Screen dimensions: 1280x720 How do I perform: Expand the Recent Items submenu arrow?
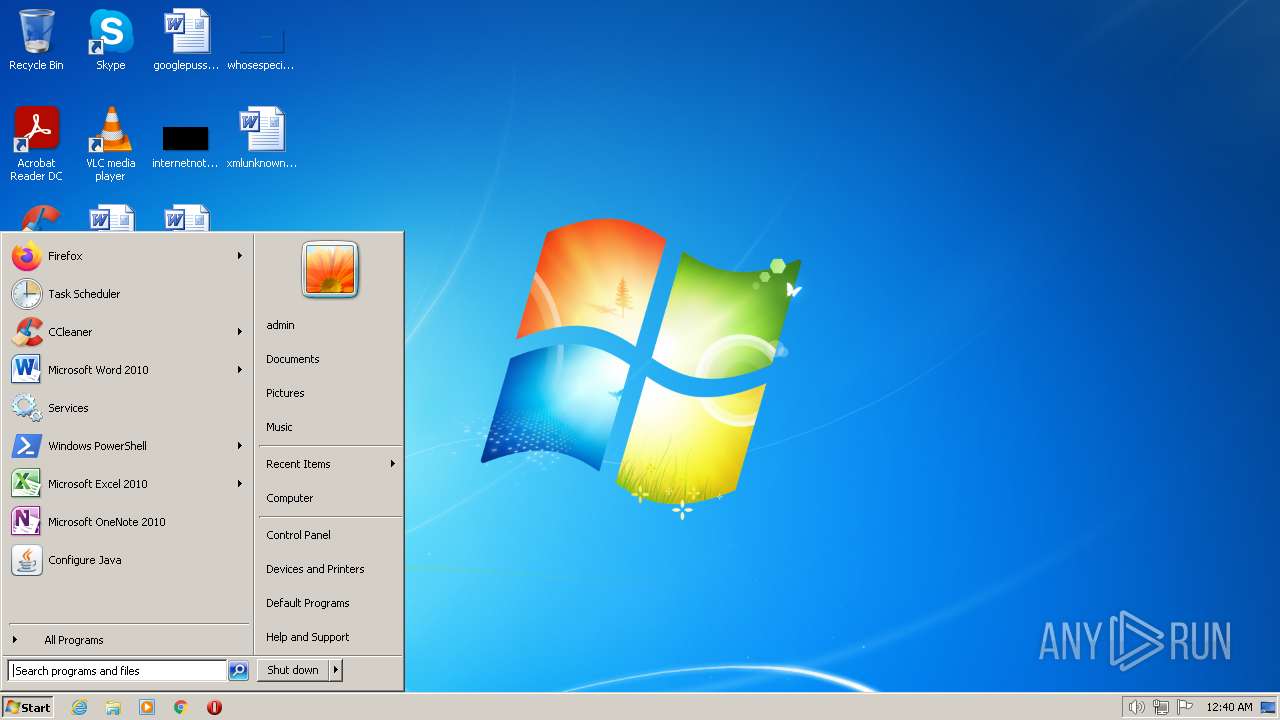click(x=393, y=464)
